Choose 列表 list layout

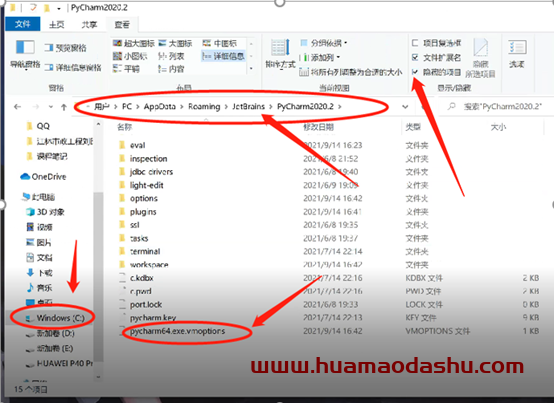tap(171, 56)
